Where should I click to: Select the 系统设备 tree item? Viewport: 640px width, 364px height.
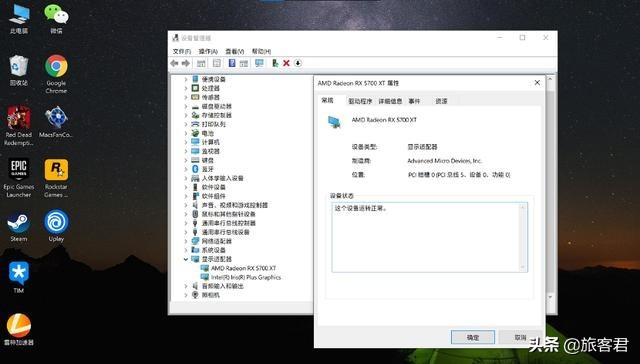click(x=213, y=250)
